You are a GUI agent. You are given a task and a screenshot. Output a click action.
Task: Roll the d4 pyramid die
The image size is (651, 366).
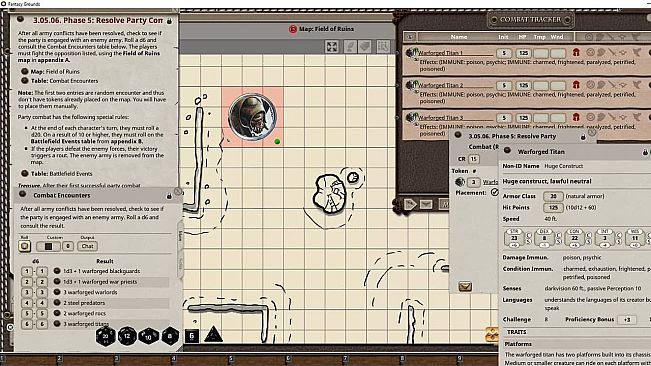[213, 334]
